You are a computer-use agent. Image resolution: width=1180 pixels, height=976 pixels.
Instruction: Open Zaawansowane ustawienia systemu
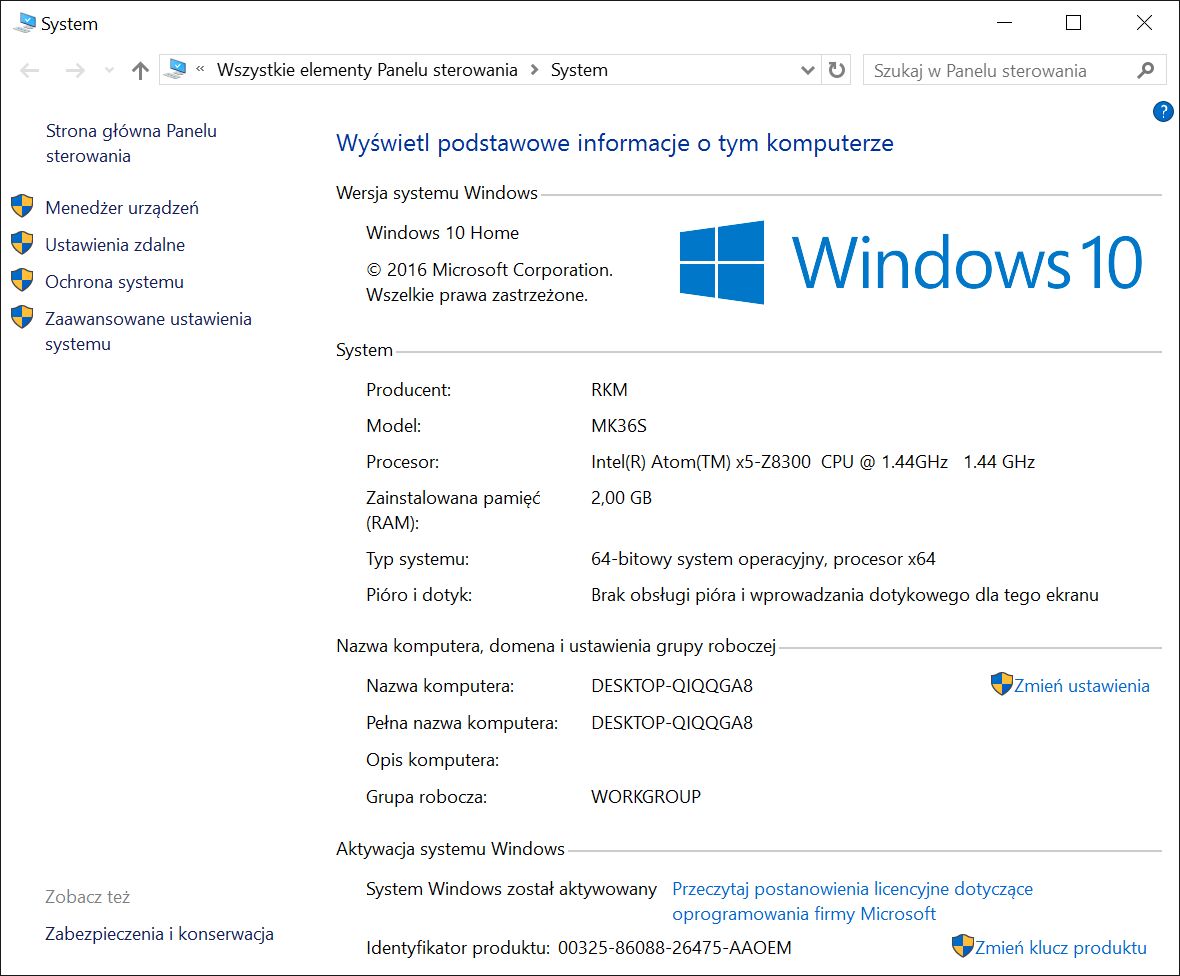click(148, 331)
